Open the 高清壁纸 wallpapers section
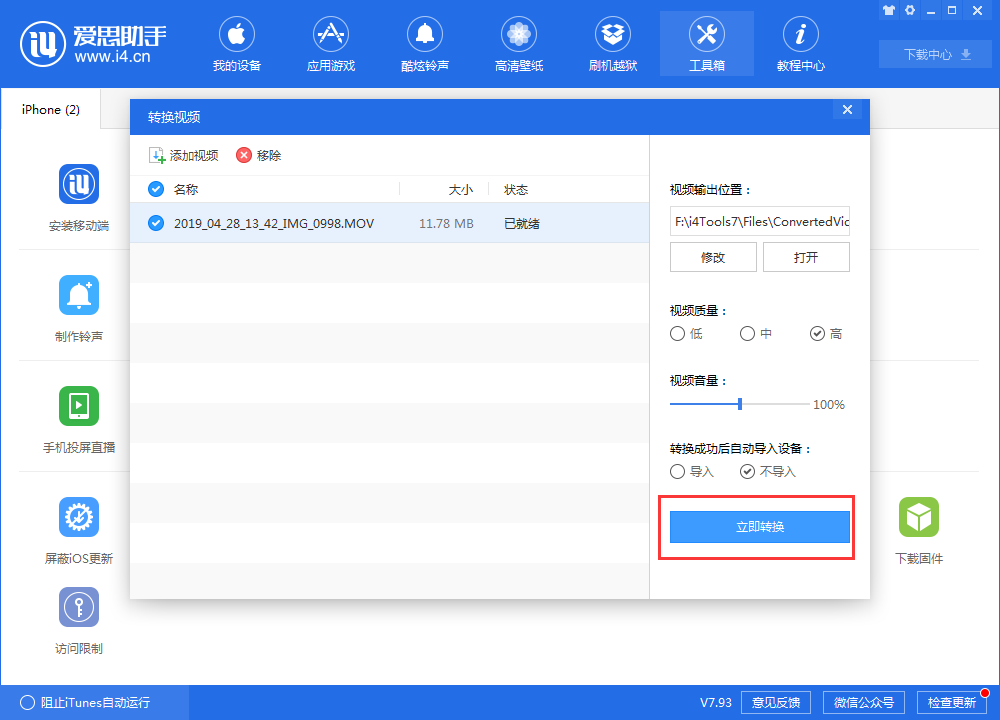This screenshot has height=720, width=1000. [518, 44]
